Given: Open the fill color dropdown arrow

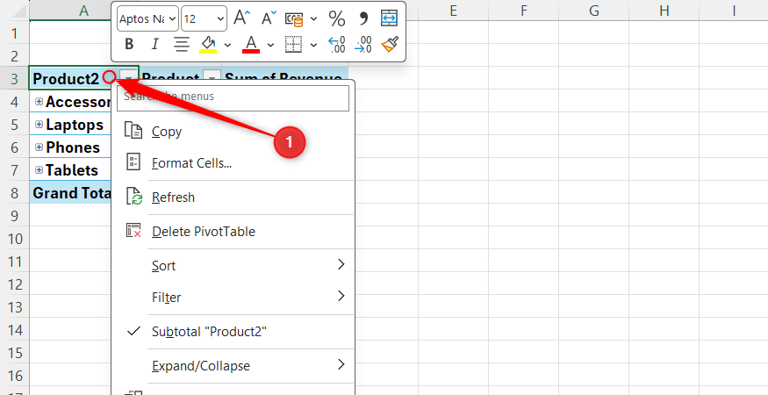Looking at the screenshot, I should pos(228,45).
